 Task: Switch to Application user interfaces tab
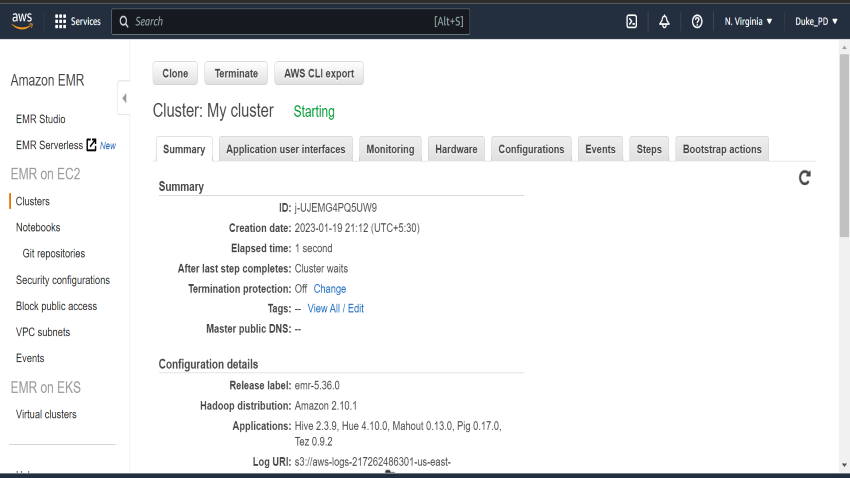[286, 149]
